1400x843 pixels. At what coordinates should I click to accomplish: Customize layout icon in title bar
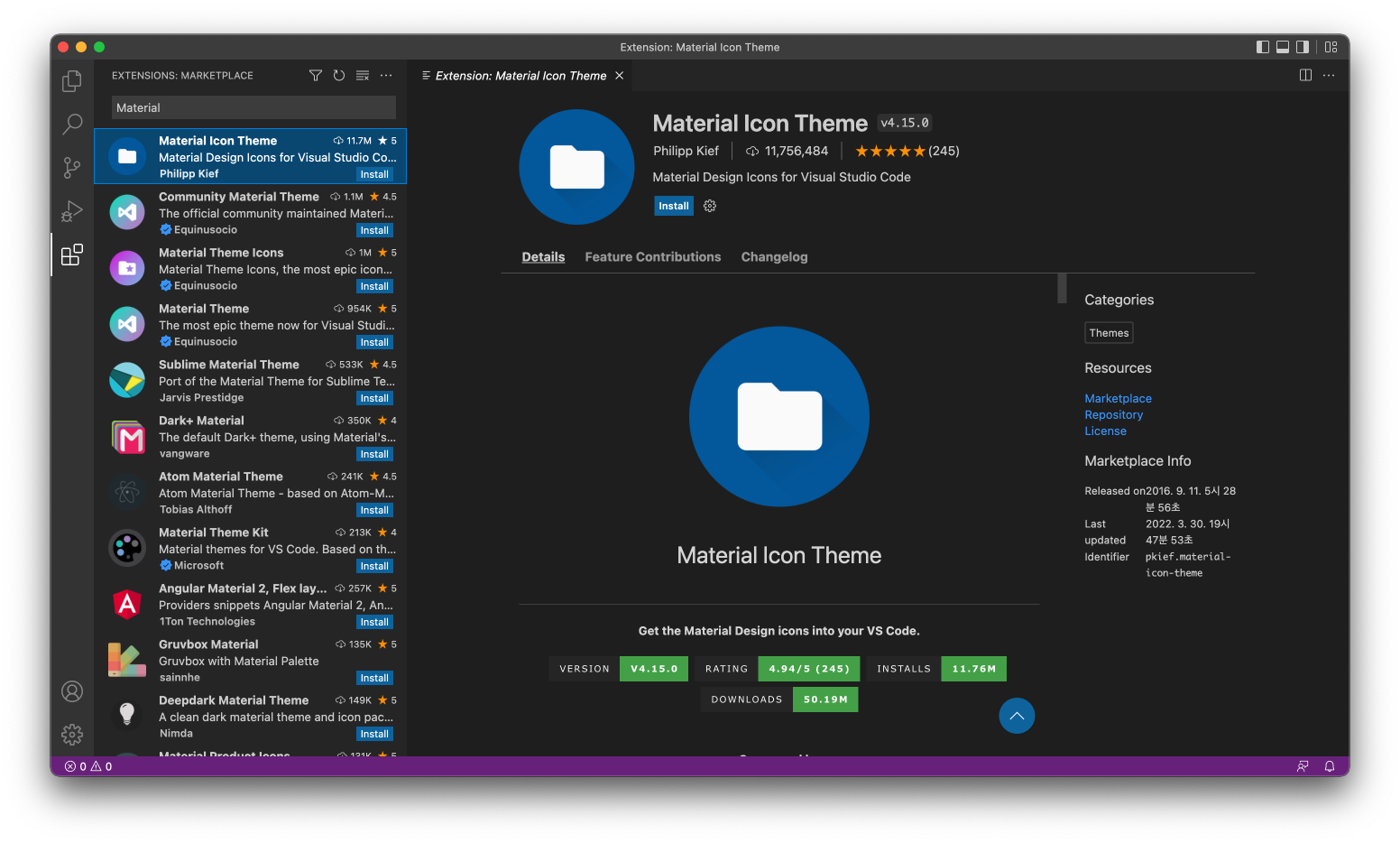(x=1331, y=47)
